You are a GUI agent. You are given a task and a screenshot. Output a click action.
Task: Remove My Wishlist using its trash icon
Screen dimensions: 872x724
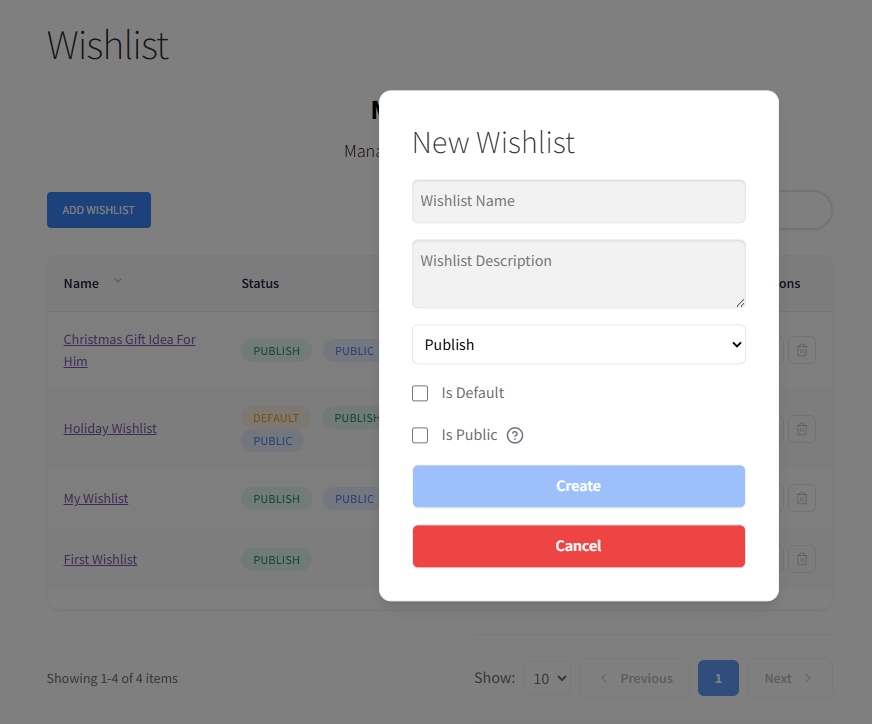[801, 498]
